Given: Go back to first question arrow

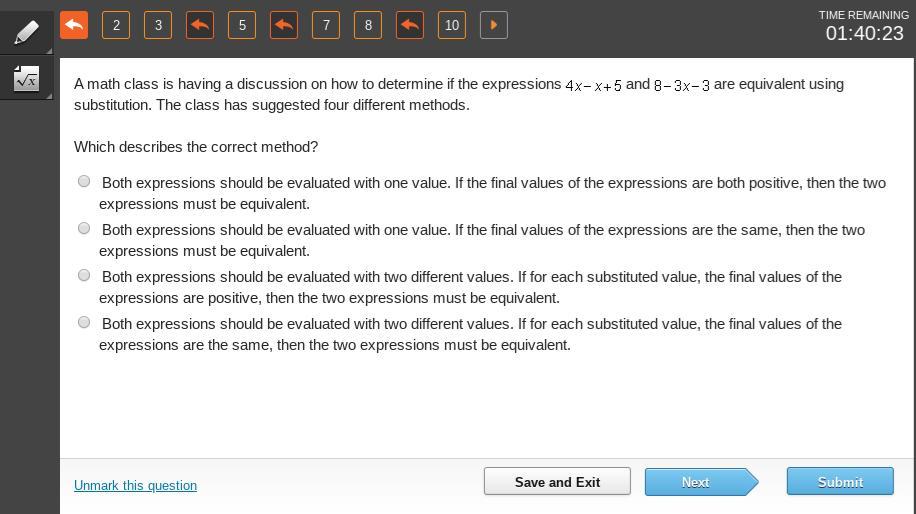Looking at the screenshot, I should [x=74, y=25].
